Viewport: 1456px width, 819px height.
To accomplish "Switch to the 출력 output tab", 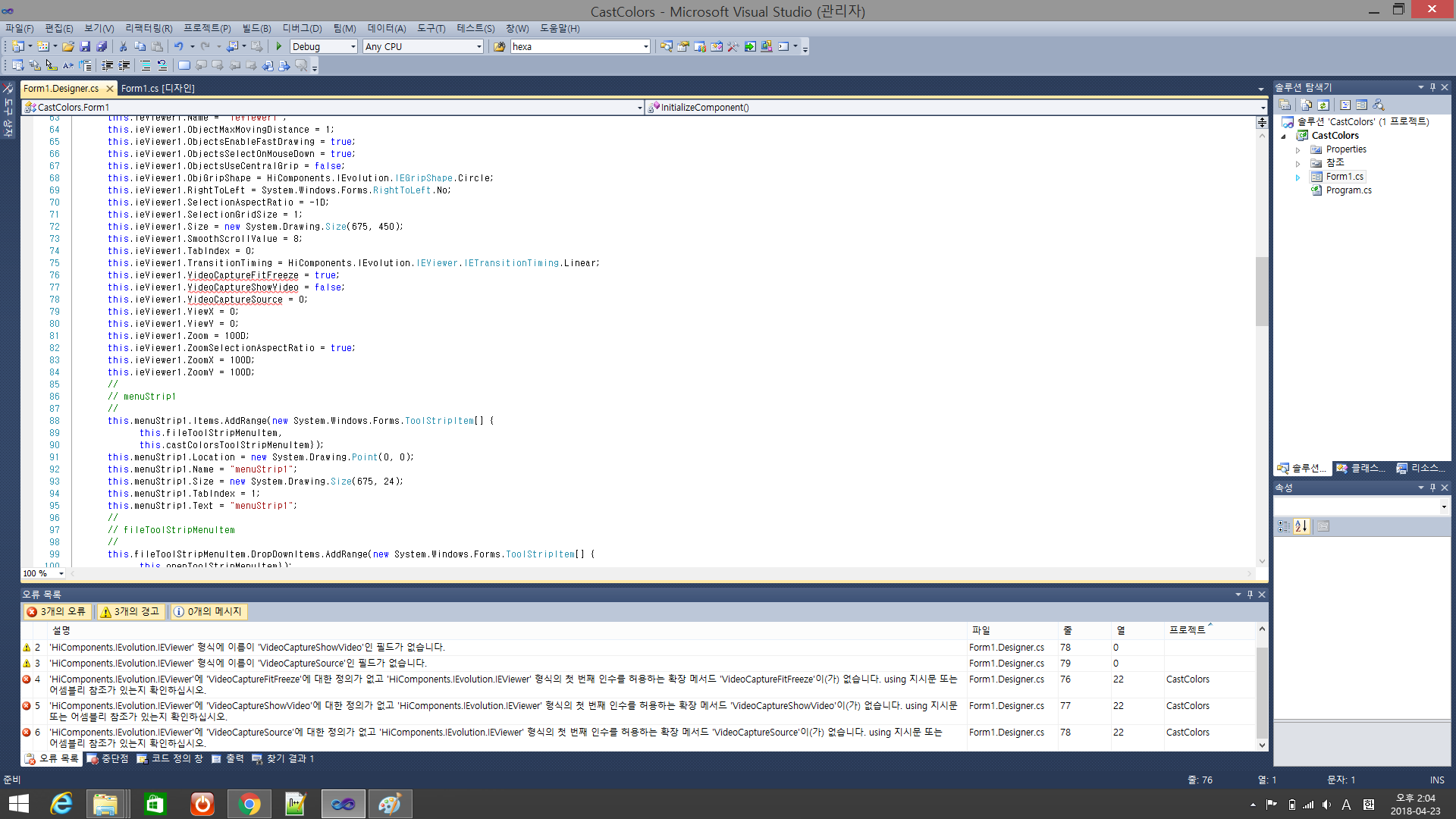I will click(227, 758).
